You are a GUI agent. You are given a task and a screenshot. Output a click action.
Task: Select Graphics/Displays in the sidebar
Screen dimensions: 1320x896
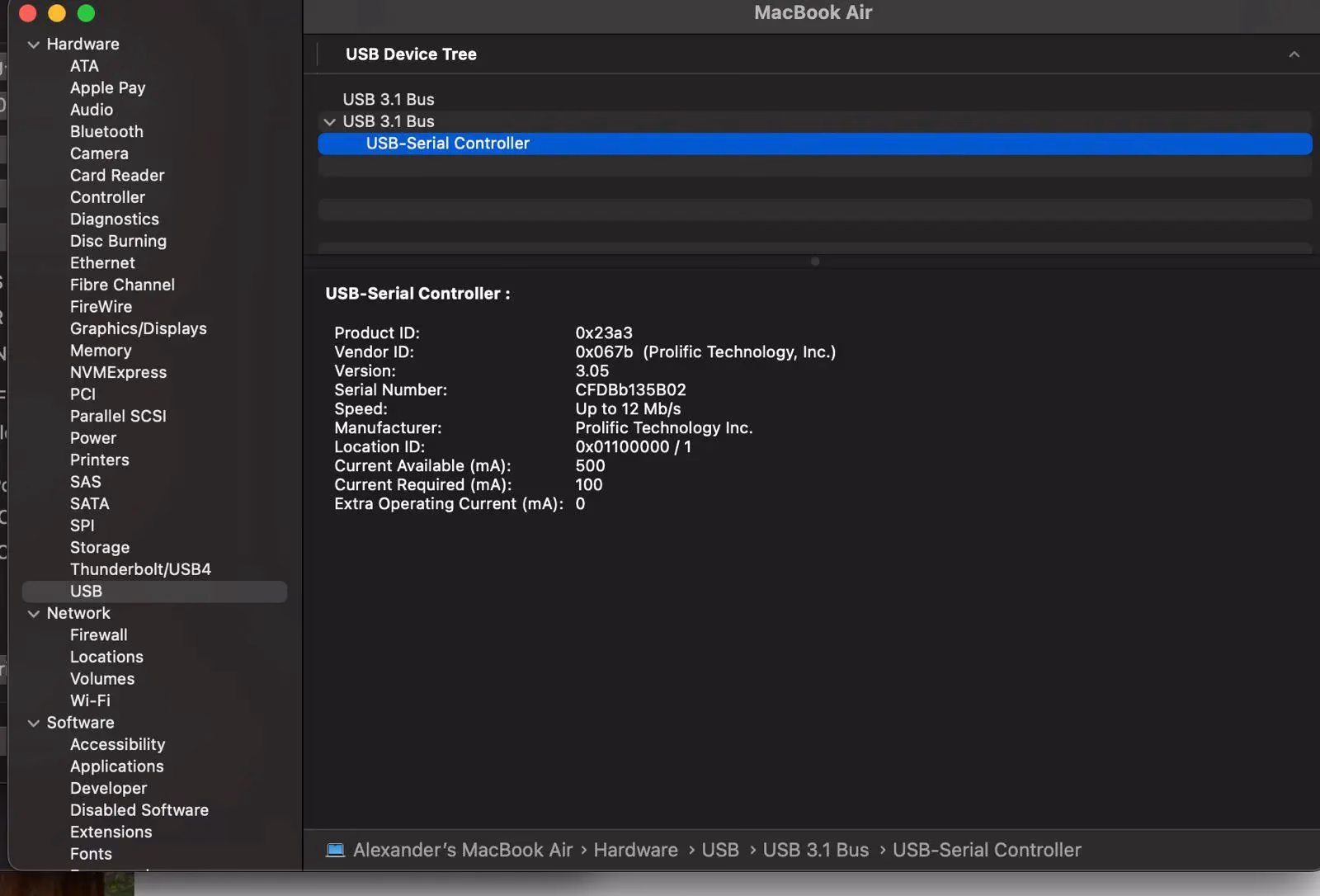[x=138, y=328]
